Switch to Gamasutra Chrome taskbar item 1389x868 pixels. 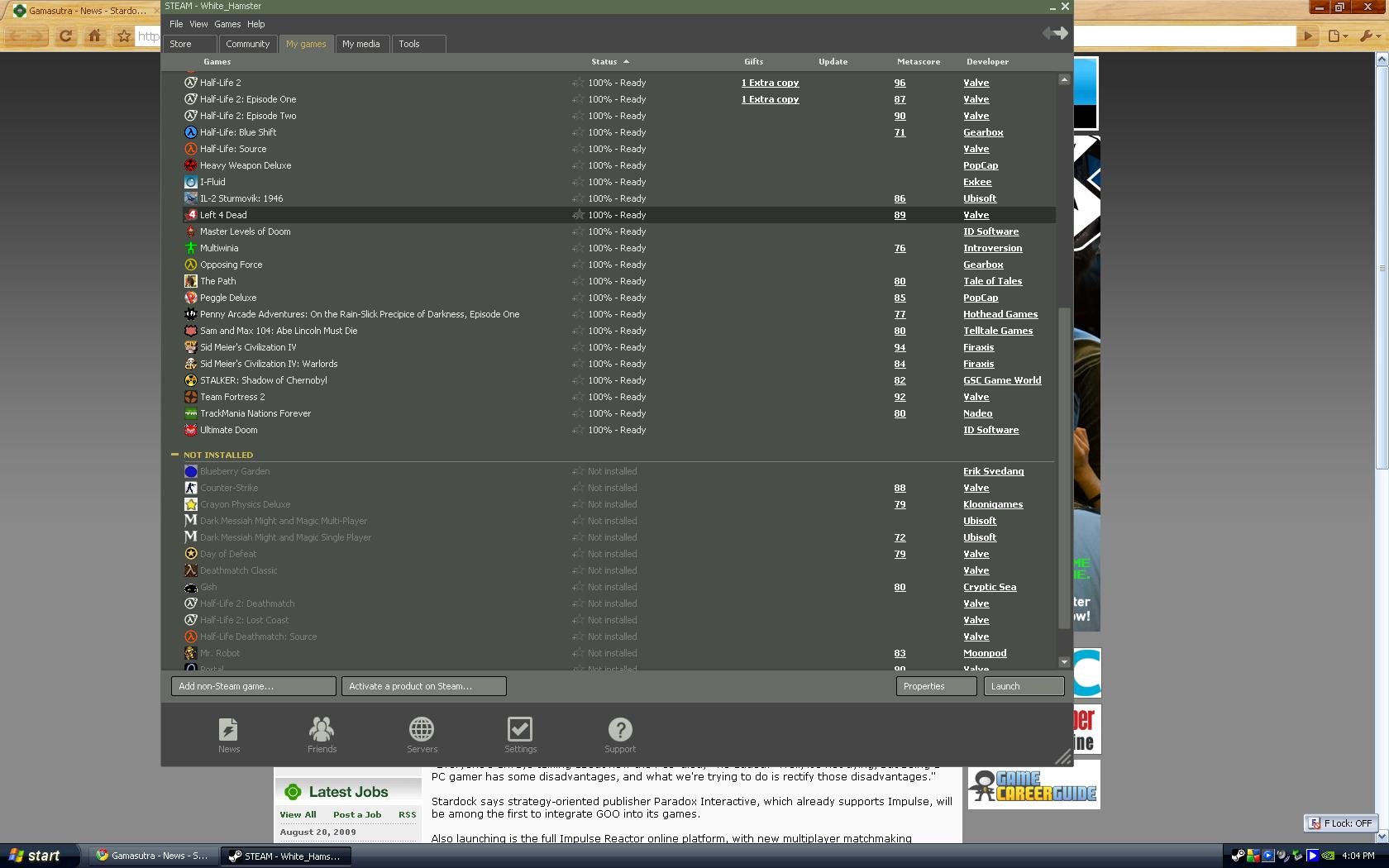[x=153, y=856]
